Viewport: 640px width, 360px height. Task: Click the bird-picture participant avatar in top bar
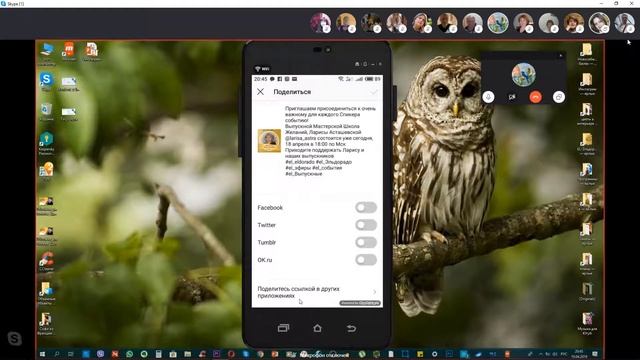(x=498, y=22)
